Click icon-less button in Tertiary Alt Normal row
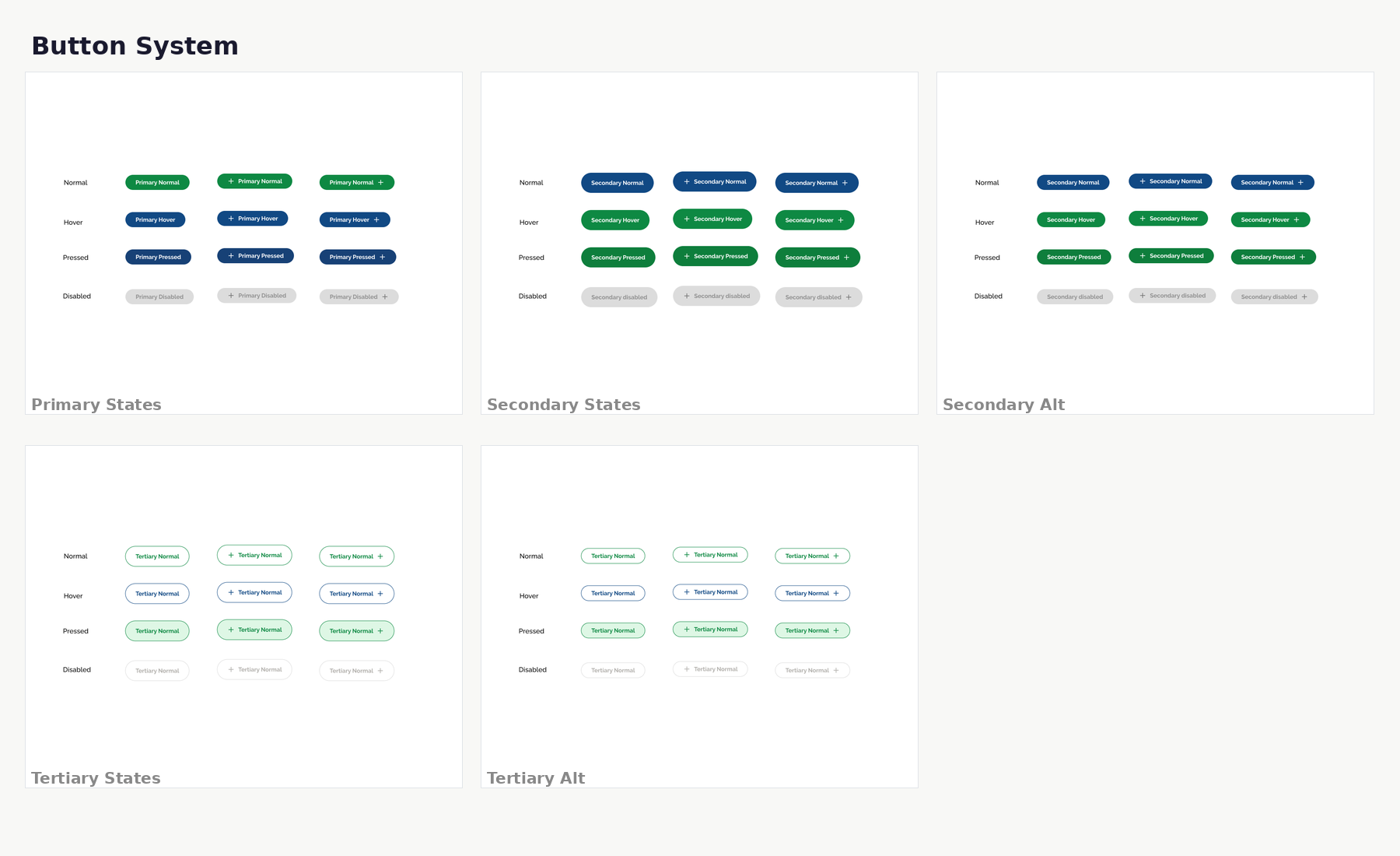 (613, 556)
